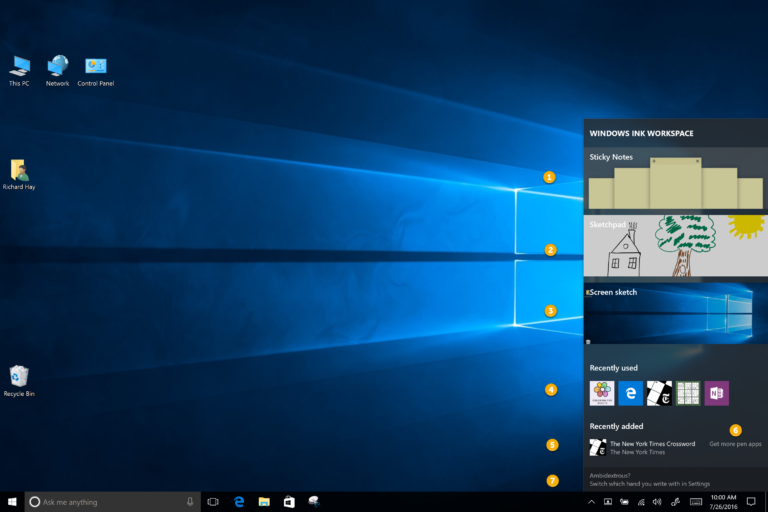Open Task View from the taskbar
768x512 pixels.
click(213, 501)
